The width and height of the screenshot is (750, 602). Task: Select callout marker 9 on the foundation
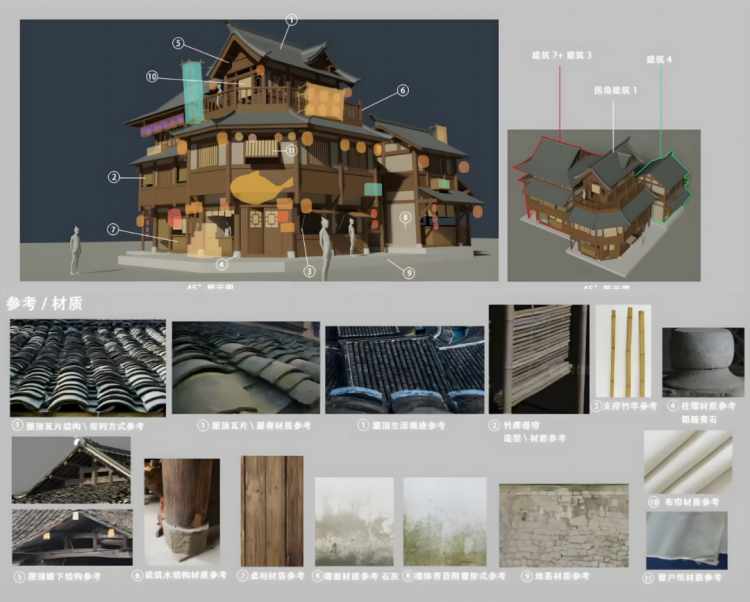(x=408, y=273)
